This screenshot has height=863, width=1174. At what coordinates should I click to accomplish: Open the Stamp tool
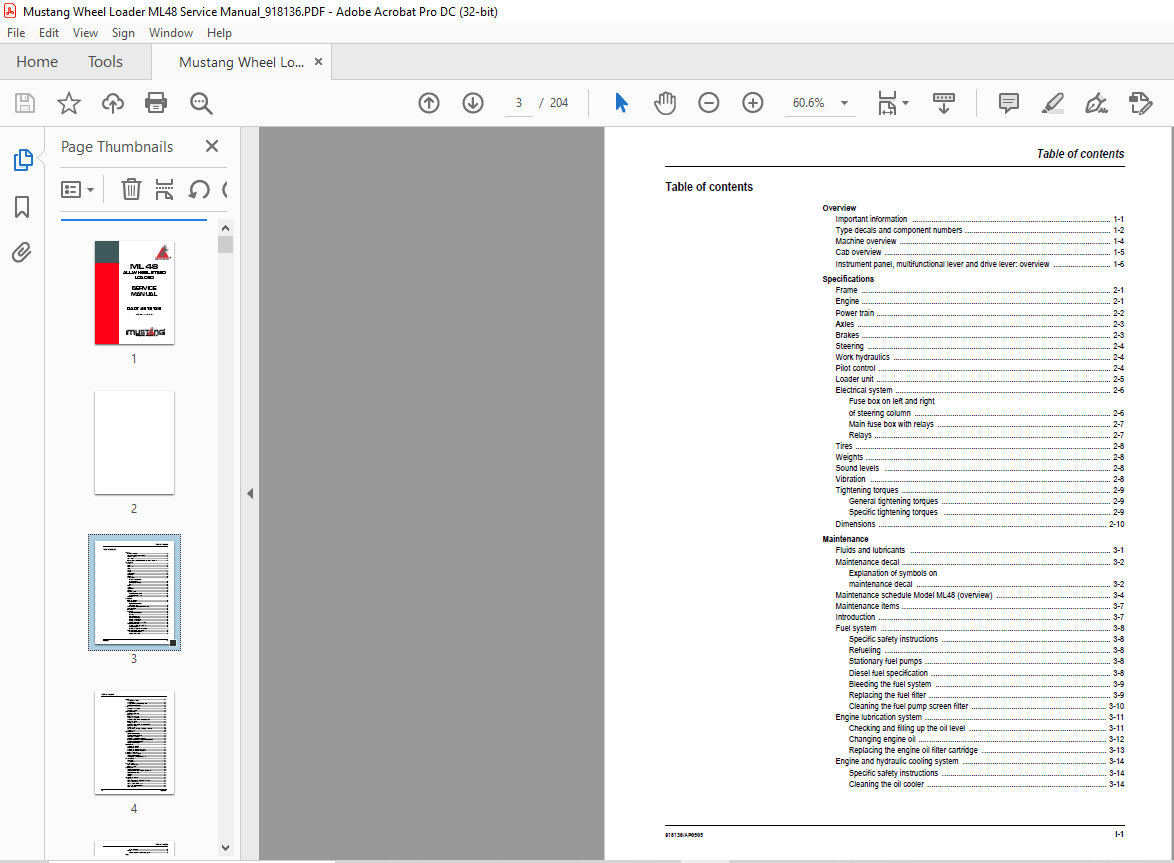1140,103
